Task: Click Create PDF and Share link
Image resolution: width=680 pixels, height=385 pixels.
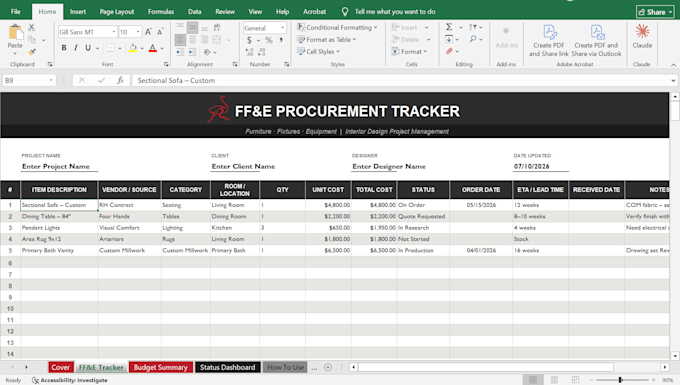Action: tap(549, 41)
